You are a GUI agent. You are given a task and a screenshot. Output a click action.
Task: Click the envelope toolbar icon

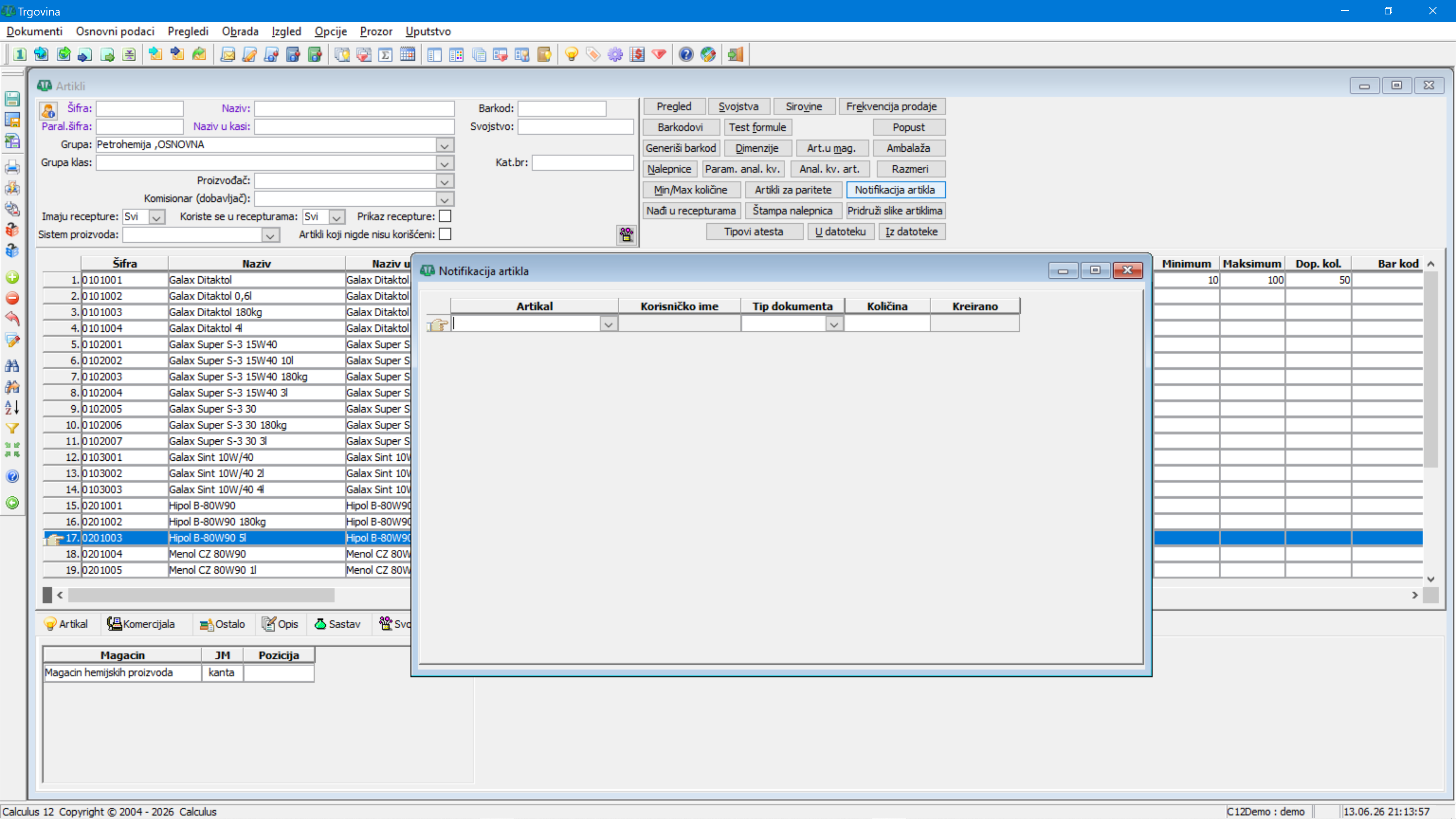(x=227, y=54)
